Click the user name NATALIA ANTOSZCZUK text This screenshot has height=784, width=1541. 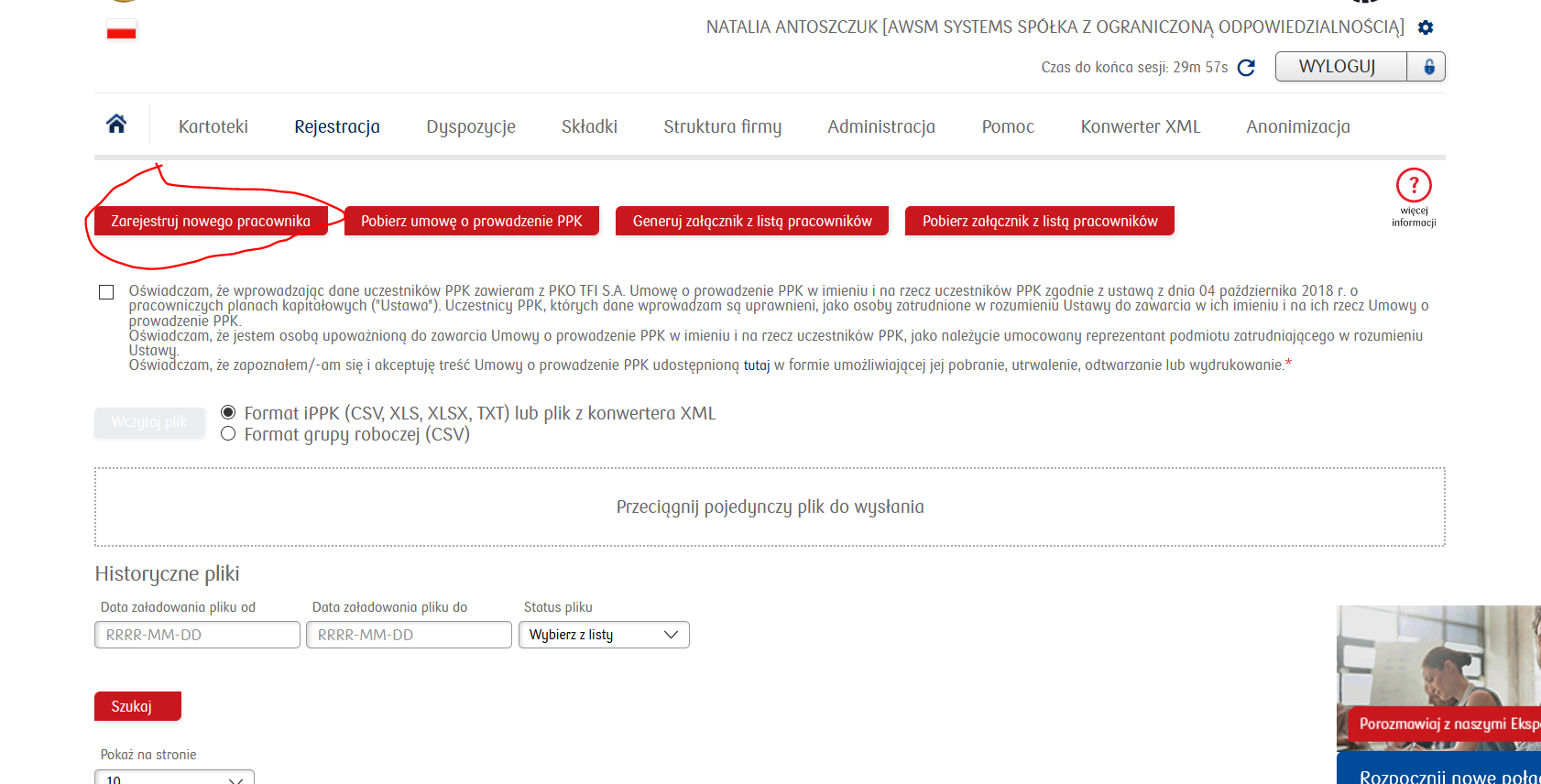pos(792,27)
